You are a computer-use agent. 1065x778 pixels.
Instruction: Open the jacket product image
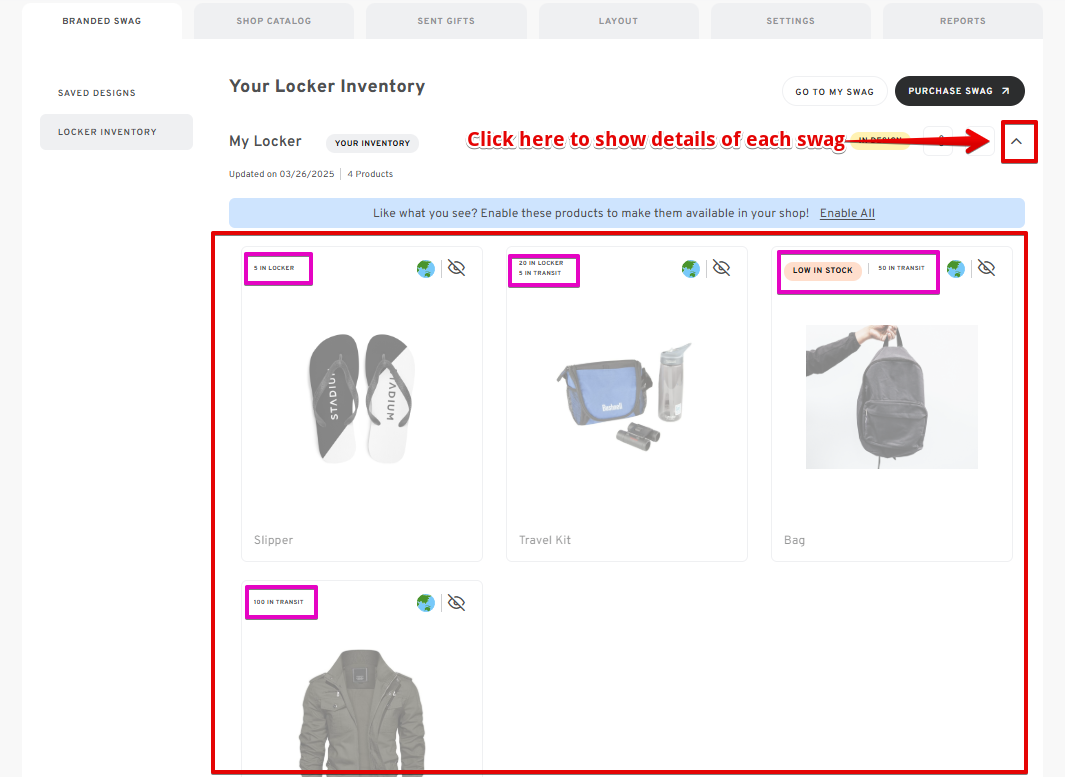pos(362,711)
